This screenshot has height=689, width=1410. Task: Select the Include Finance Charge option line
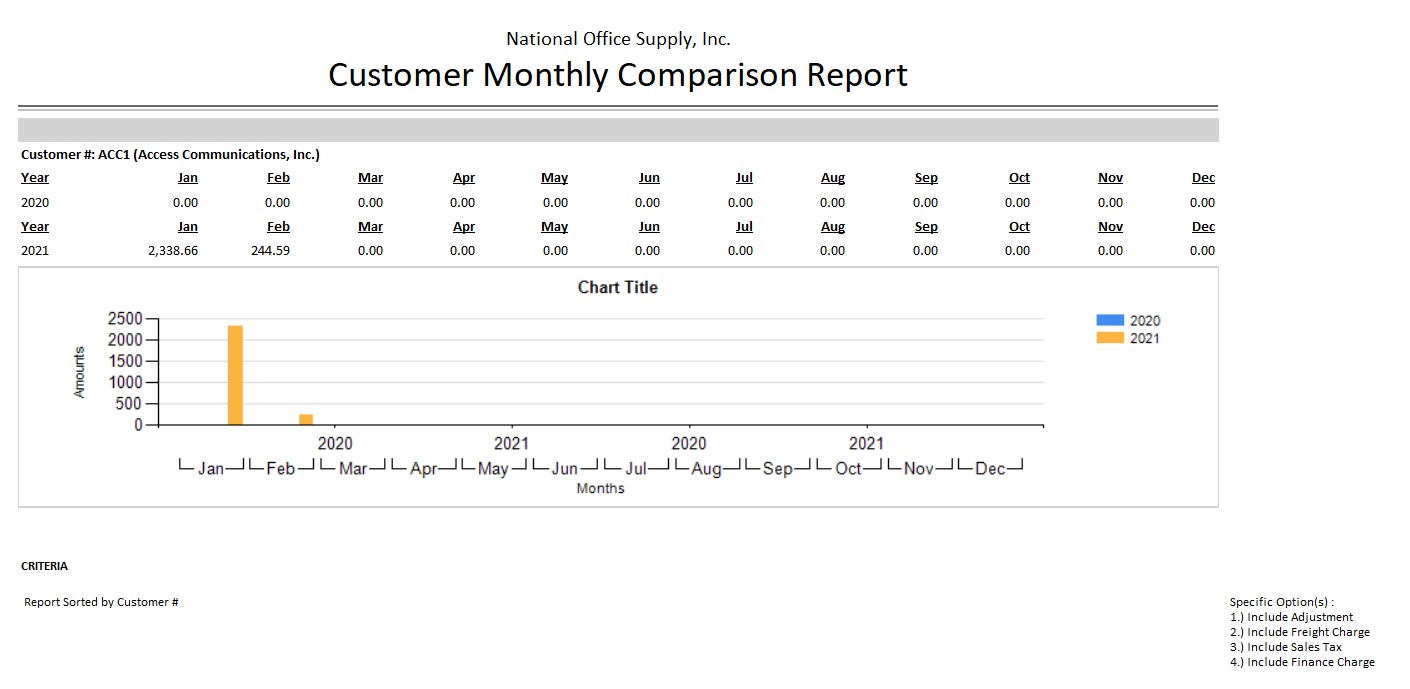click(1302, 662)
